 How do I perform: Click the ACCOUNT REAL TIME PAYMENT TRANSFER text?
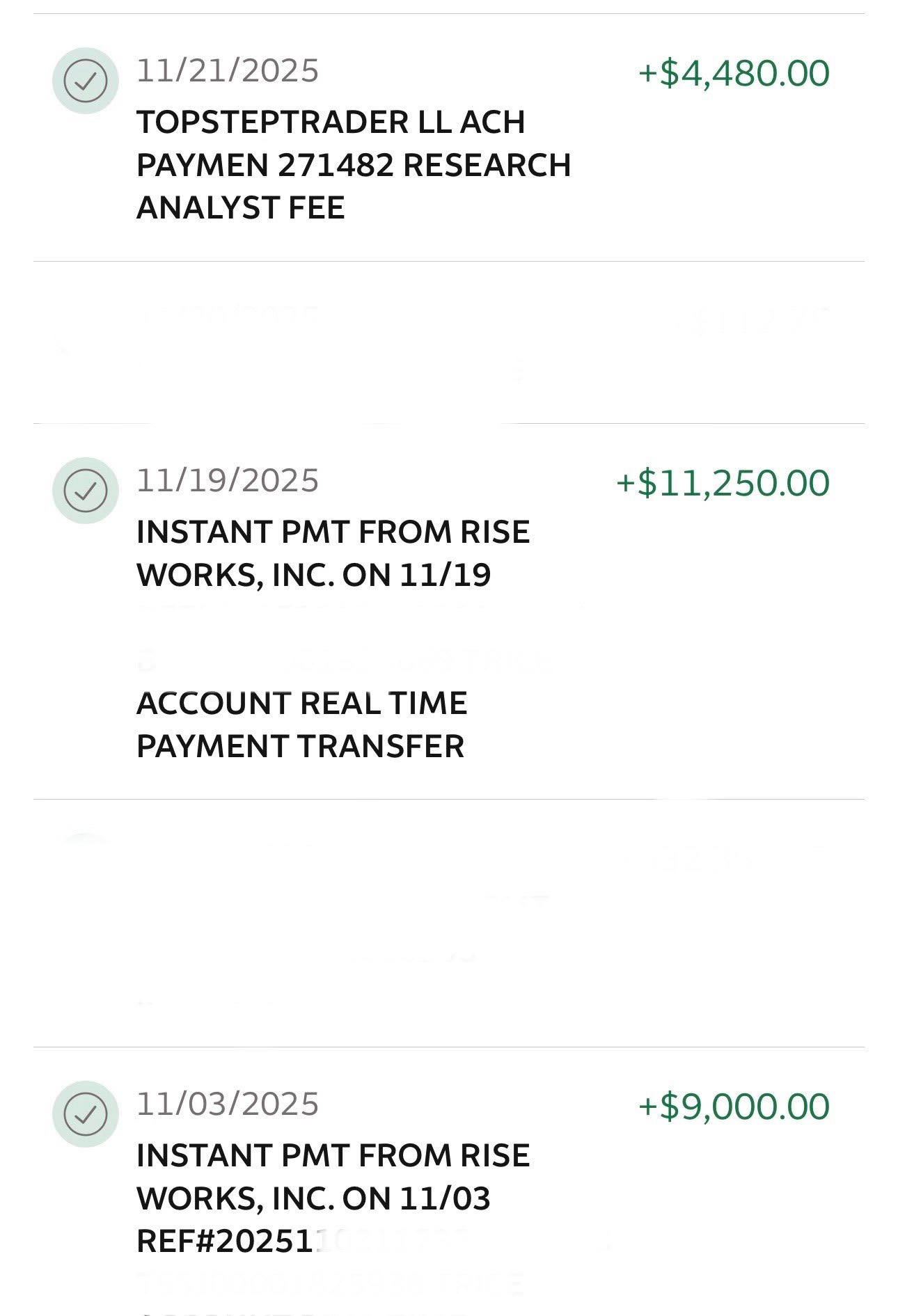click(301, 724)
